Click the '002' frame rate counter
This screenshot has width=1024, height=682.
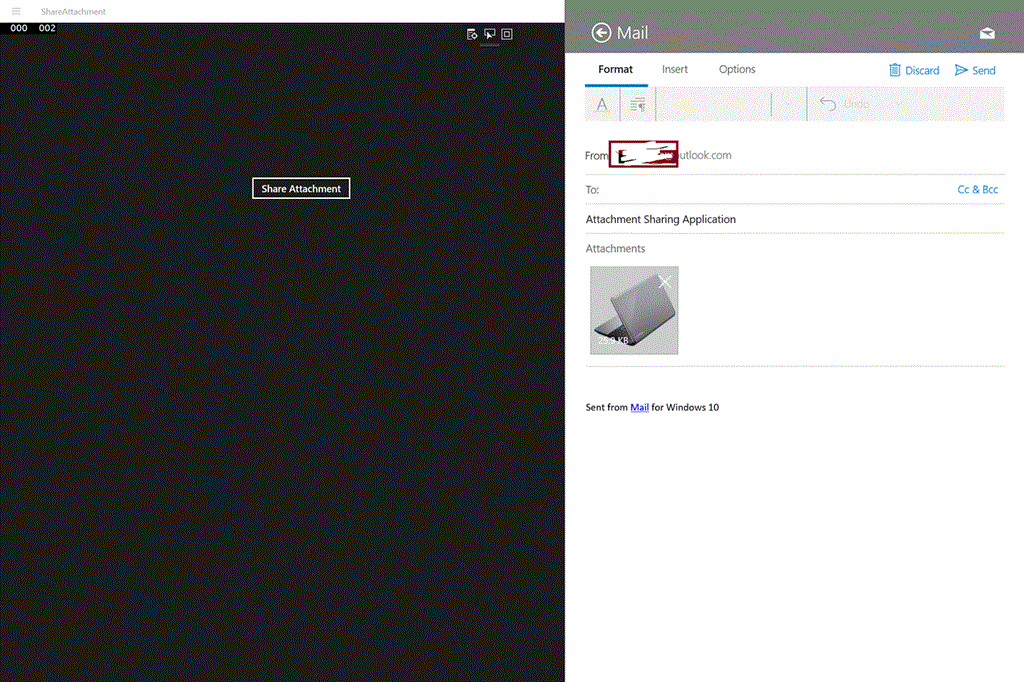47,28
